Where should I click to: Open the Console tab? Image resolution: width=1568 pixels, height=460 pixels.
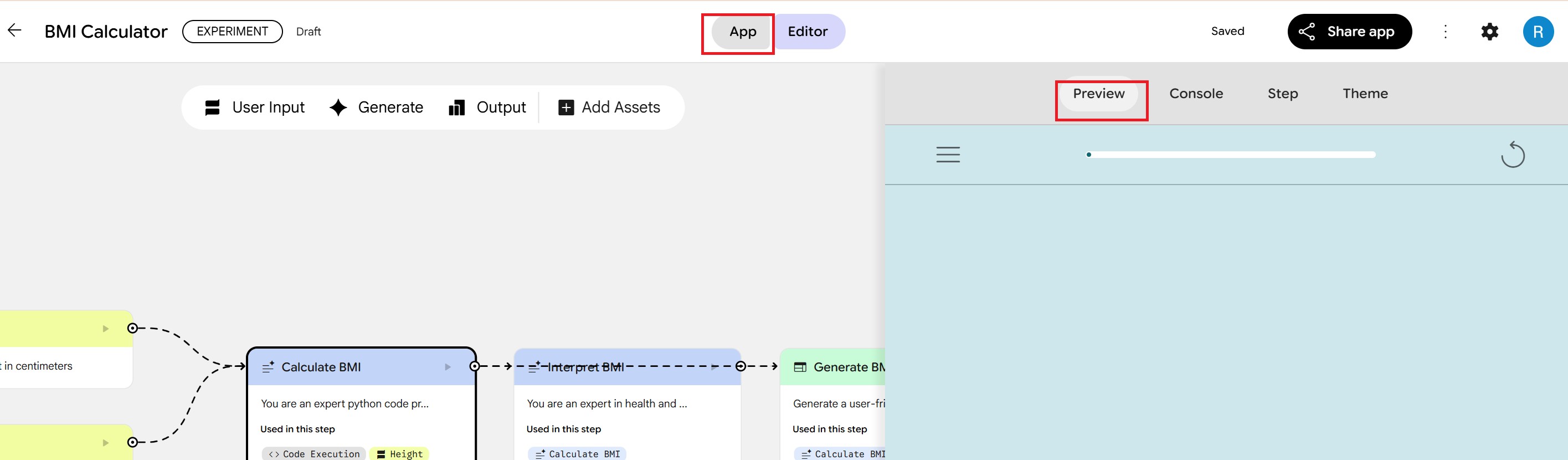(1195, 94)
